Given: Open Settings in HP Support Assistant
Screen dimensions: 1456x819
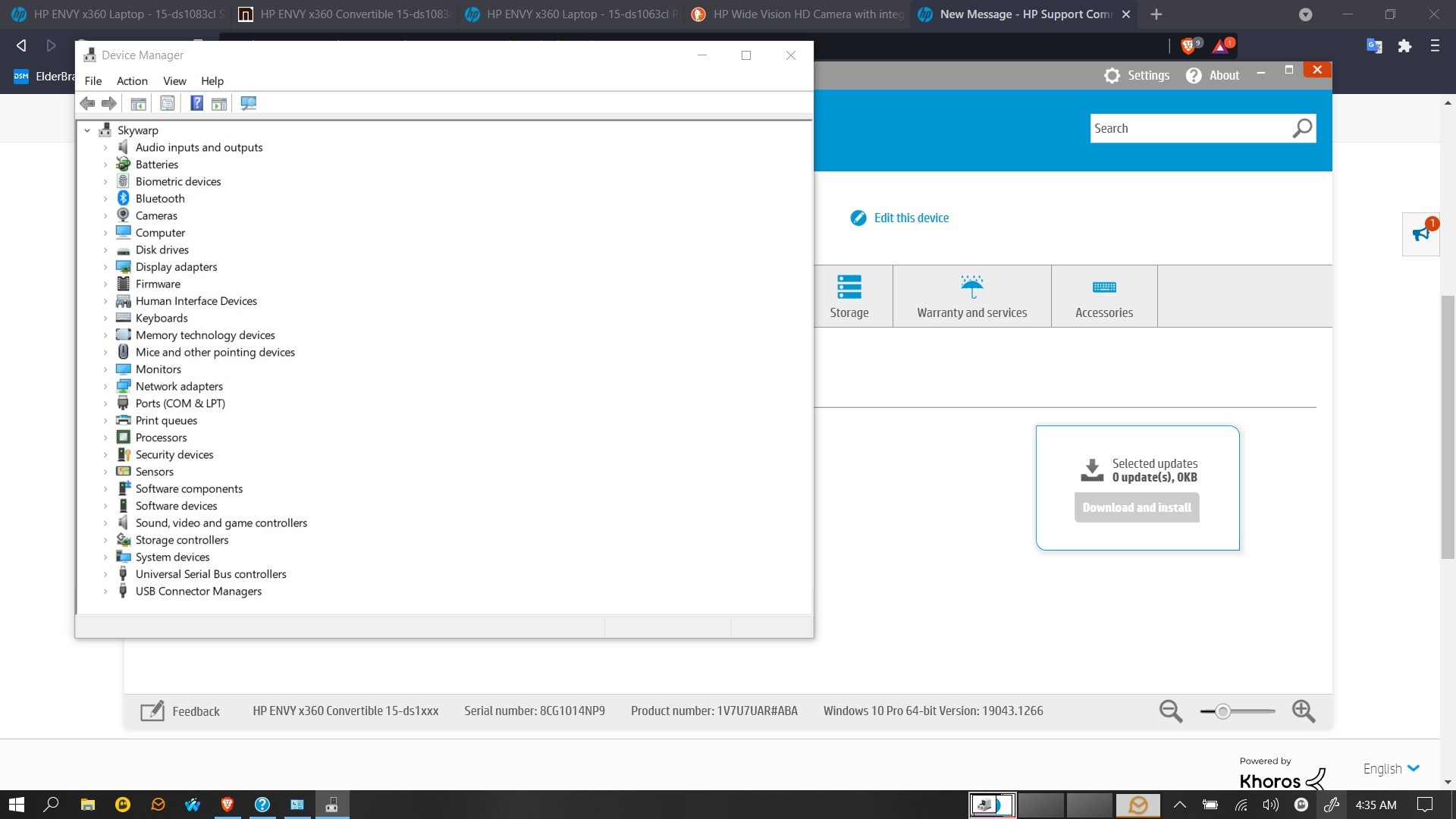Looking at the screenshot, I should pos(1137,75).
